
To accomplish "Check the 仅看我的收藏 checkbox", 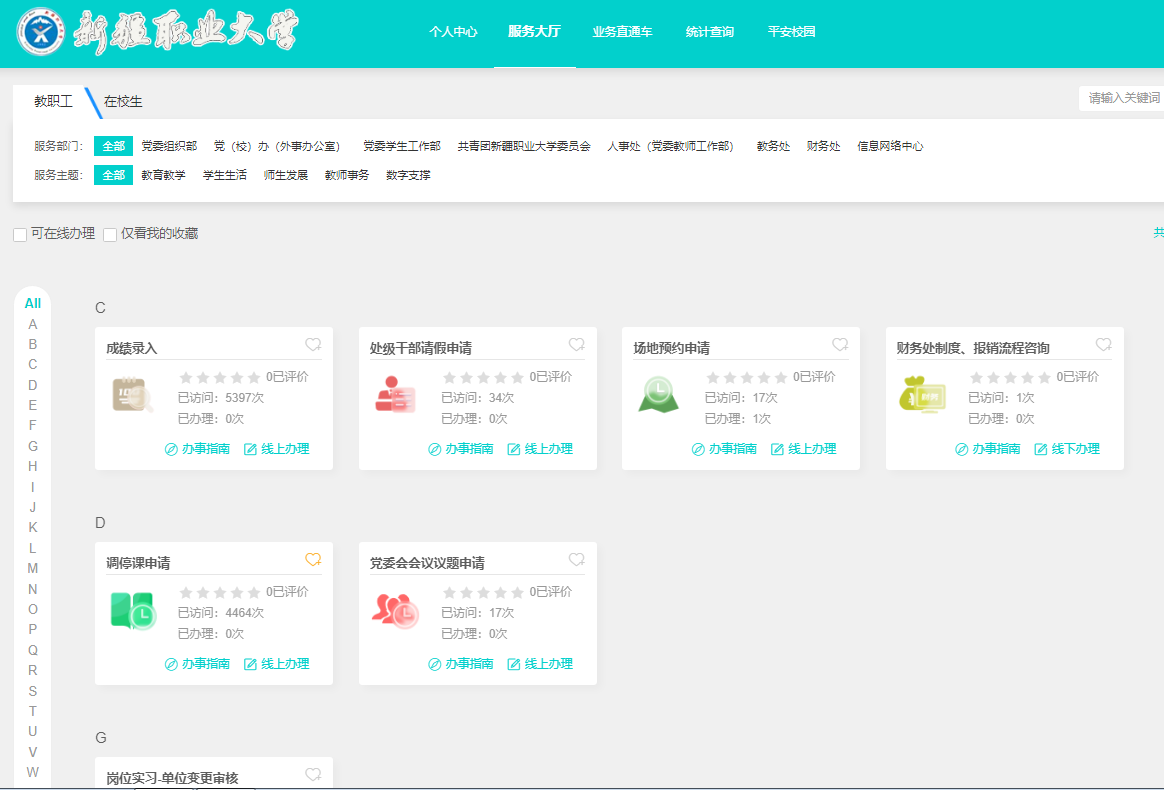I will tap(110, 235).
